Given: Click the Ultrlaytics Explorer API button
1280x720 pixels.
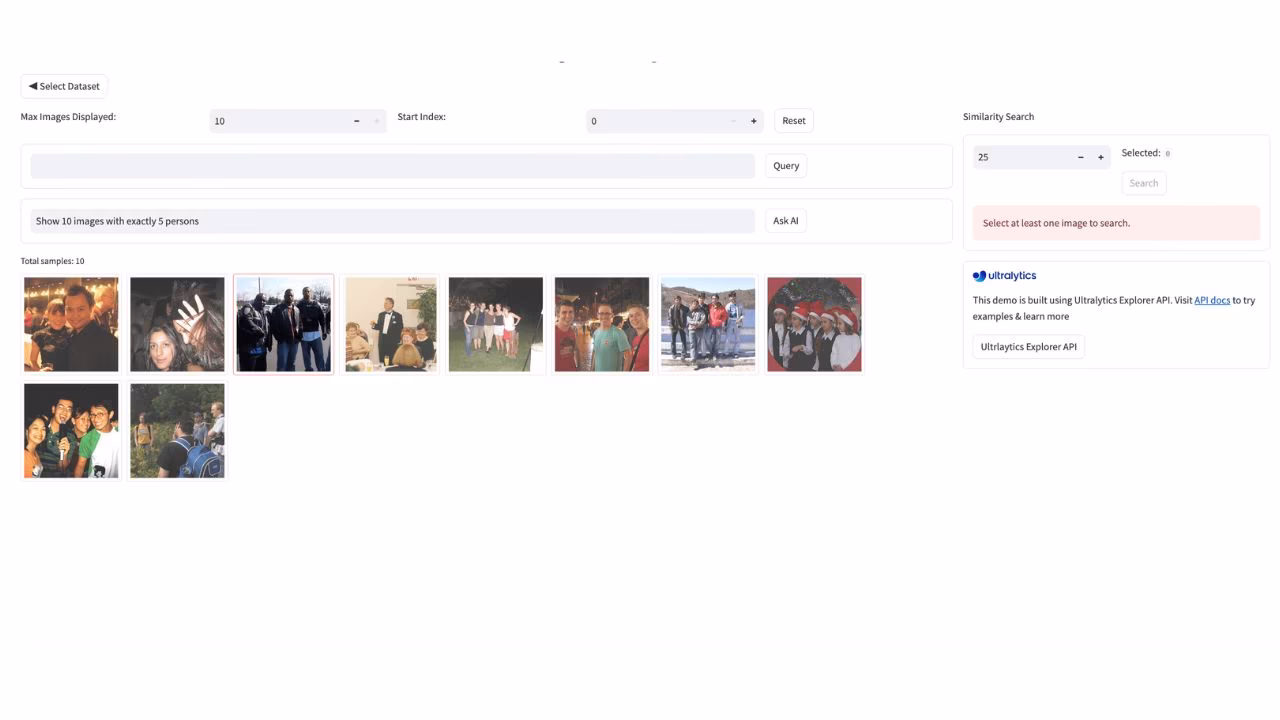Looking at the screenshot, I should (1028, 346).
